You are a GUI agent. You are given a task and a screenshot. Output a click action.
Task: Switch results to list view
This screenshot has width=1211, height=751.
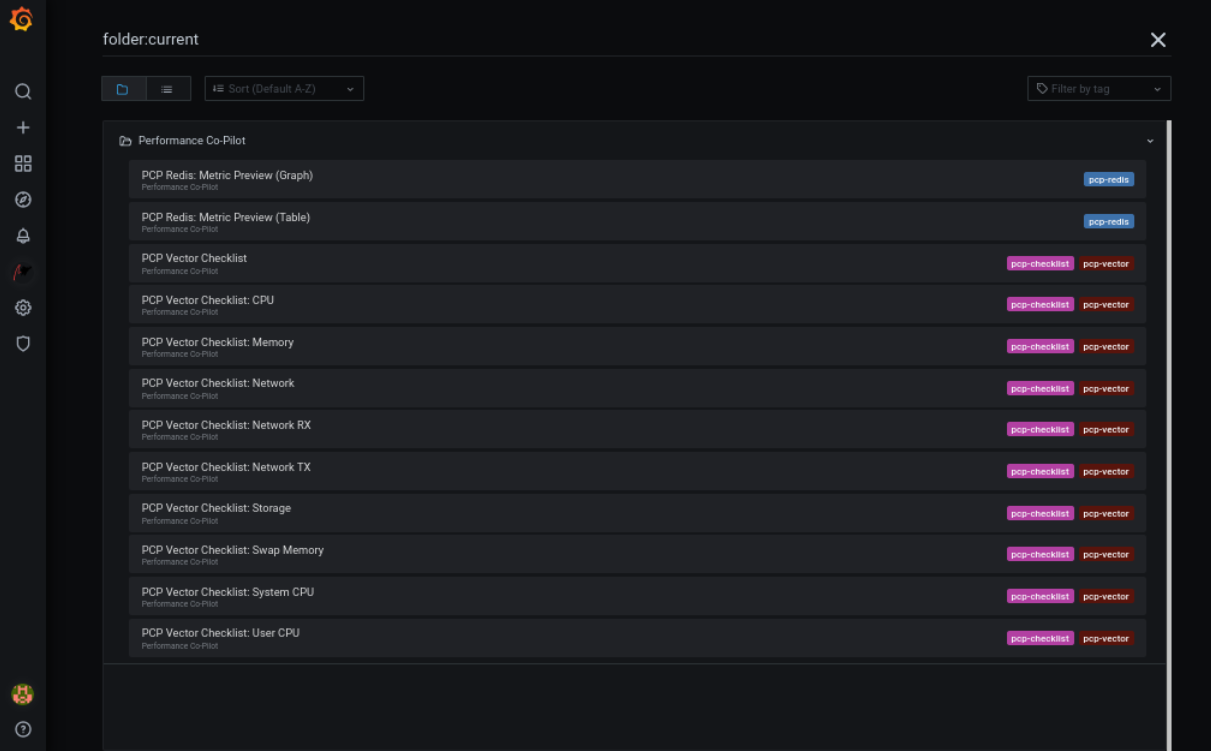click(167, 88)
